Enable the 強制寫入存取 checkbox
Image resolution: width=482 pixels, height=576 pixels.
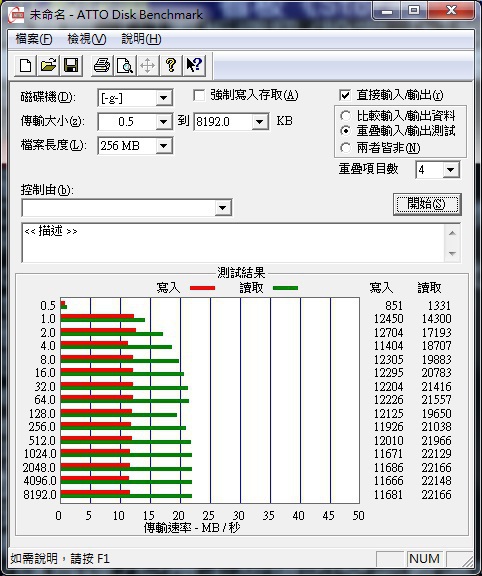click(x=199, y=96)
